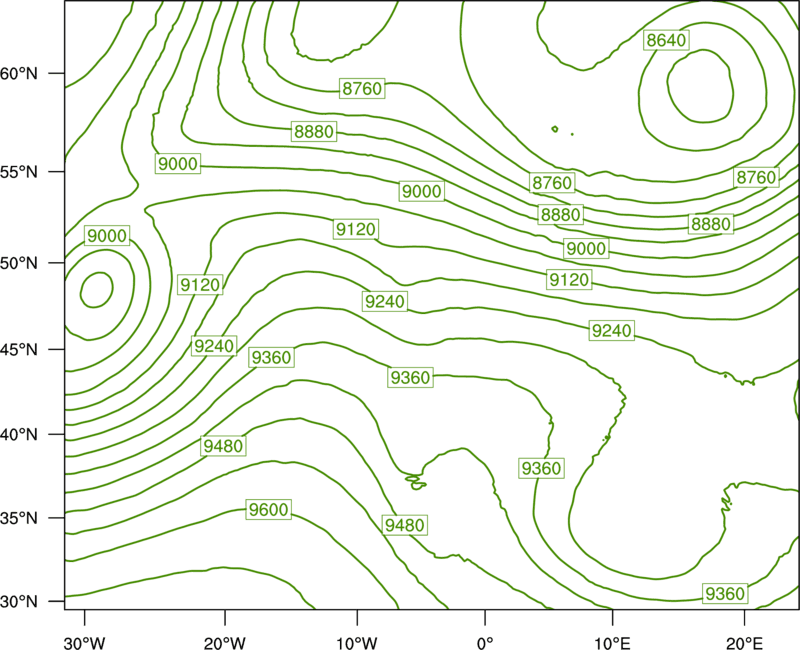This screenshot has width=800, height=650.
Task: Select the 9000 label near 55°N left
Action: (x=178, y=163)
